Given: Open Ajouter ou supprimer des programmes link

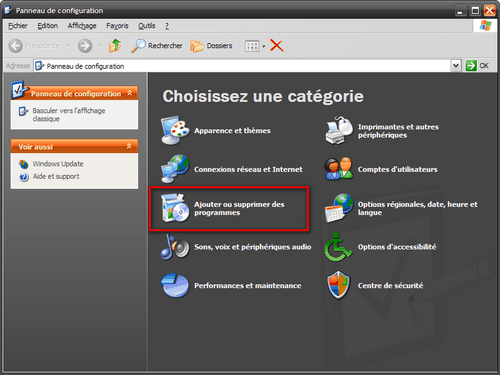Looking at the screenshot, I should tap(239, 208).
